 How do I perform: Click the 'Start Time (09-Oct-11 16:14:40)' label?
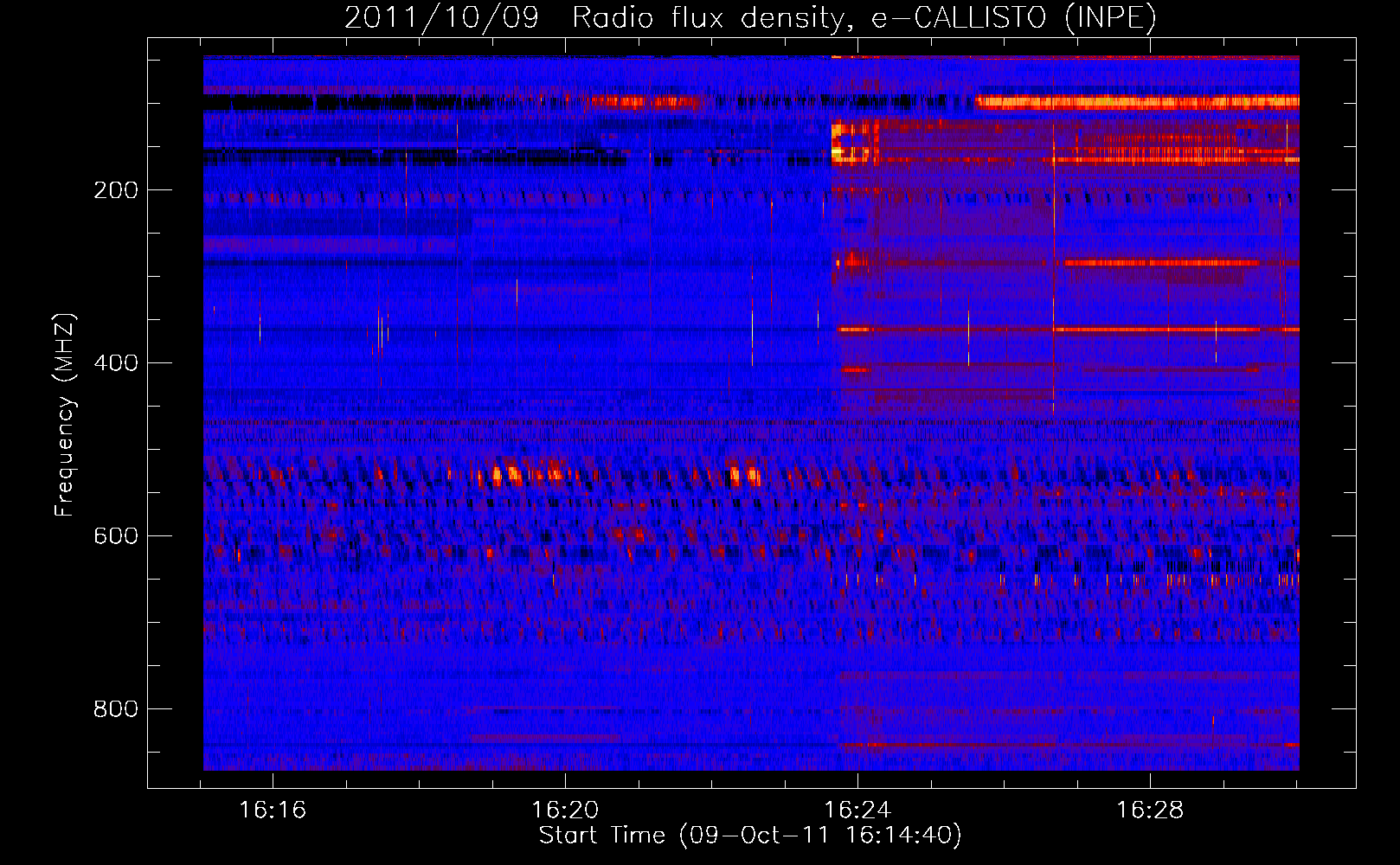tap(750, 836)
